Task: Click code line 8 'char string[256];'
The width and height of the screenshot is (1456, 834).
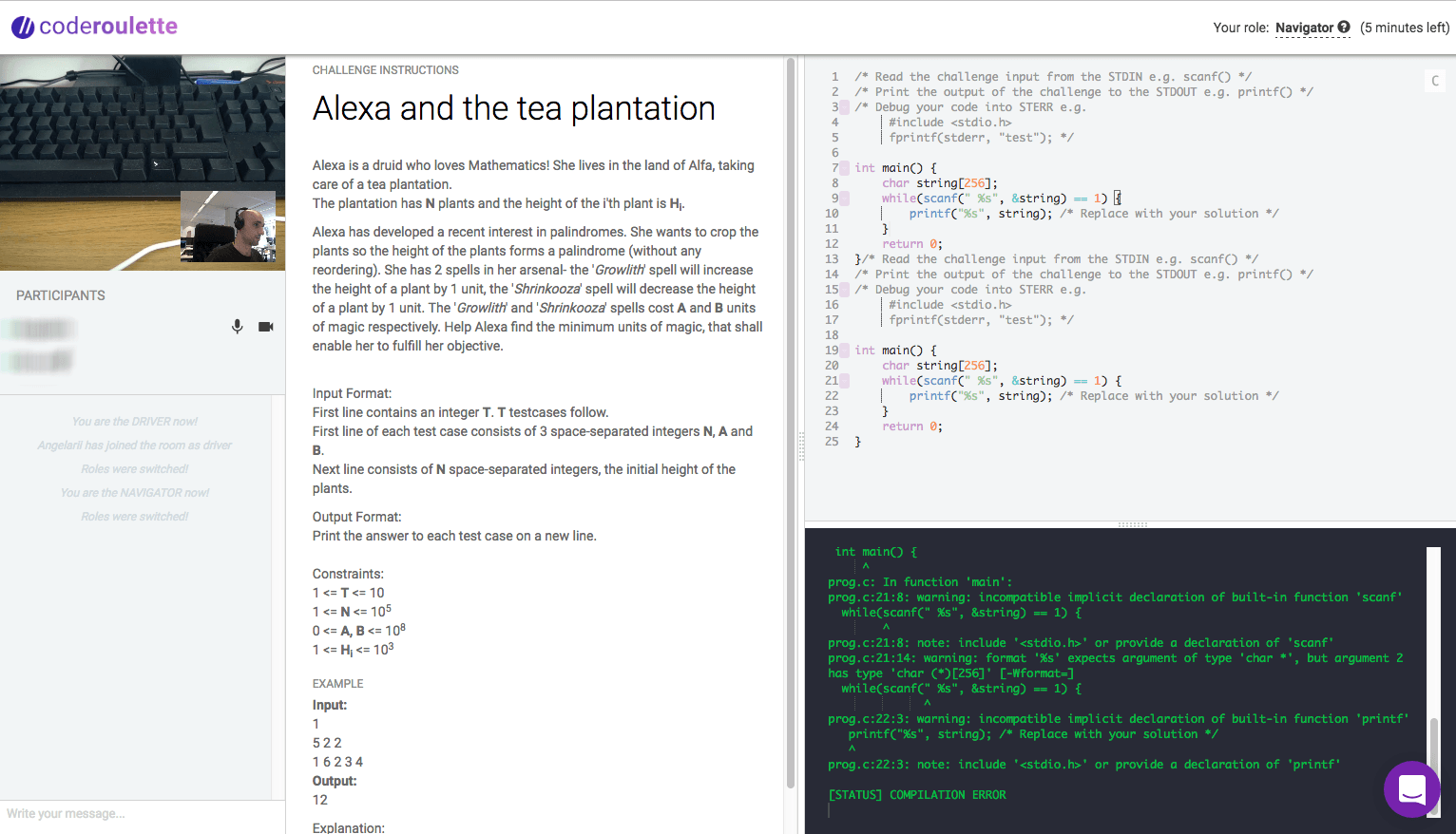Action: 940,183
